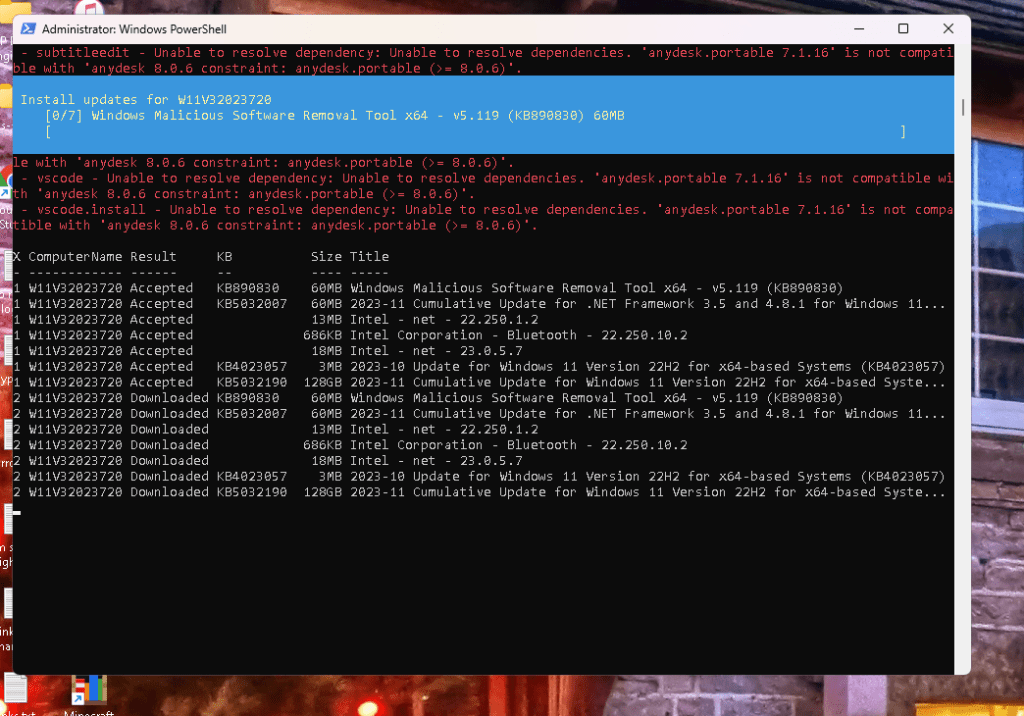Click the 'Size' column header
The image size is (1024, 716).
tap(326, 257)
